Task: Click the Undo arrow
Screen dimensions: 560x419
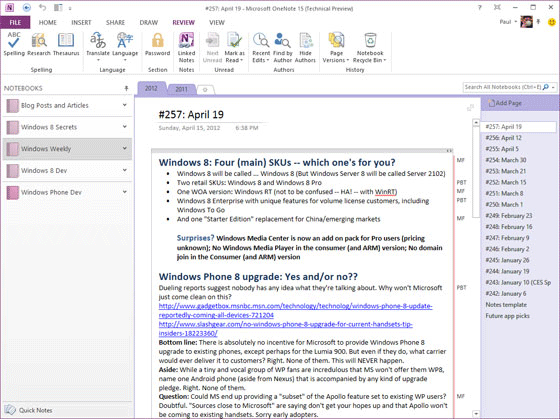Action: (x=42, y=8)
